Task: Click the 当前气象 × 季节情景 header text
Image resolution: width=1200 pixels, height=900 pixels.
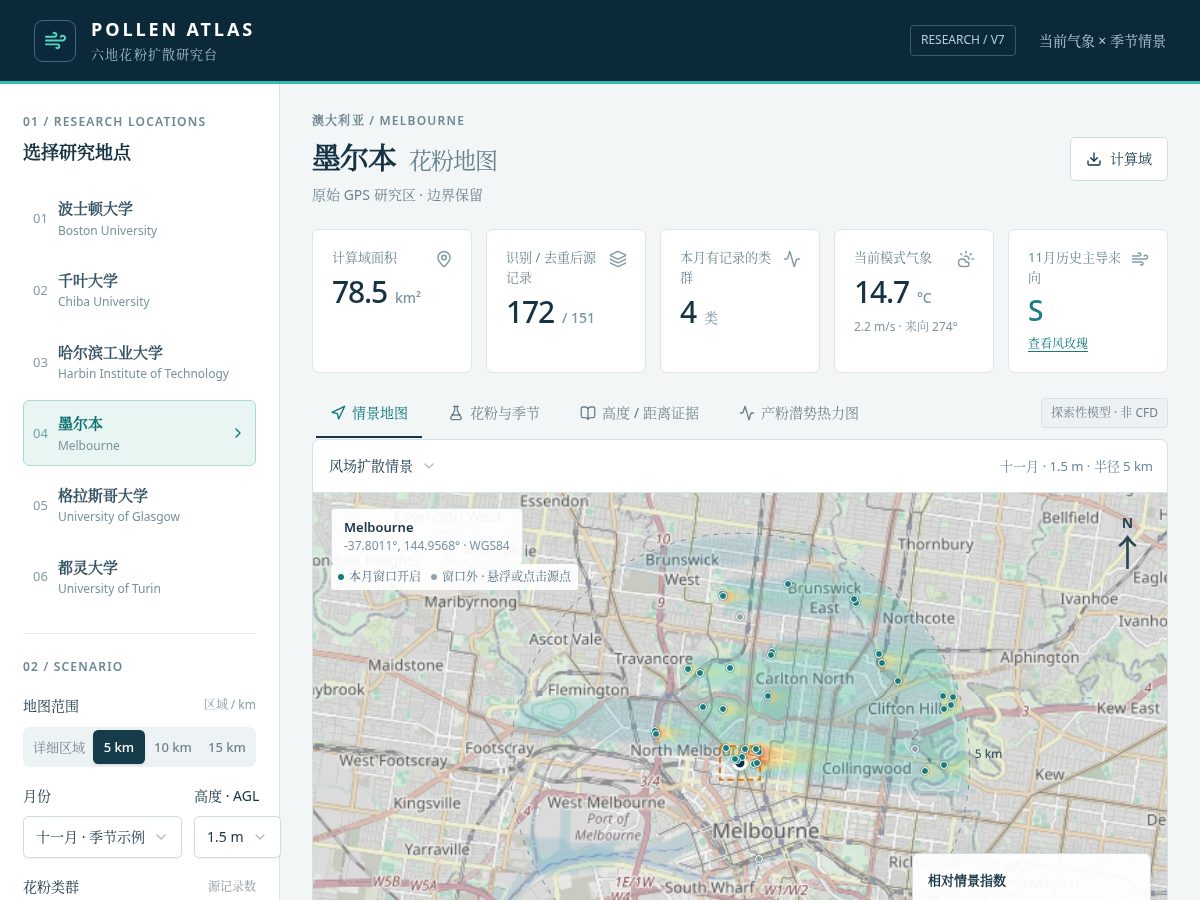Action: click(x=1103, y=41)
